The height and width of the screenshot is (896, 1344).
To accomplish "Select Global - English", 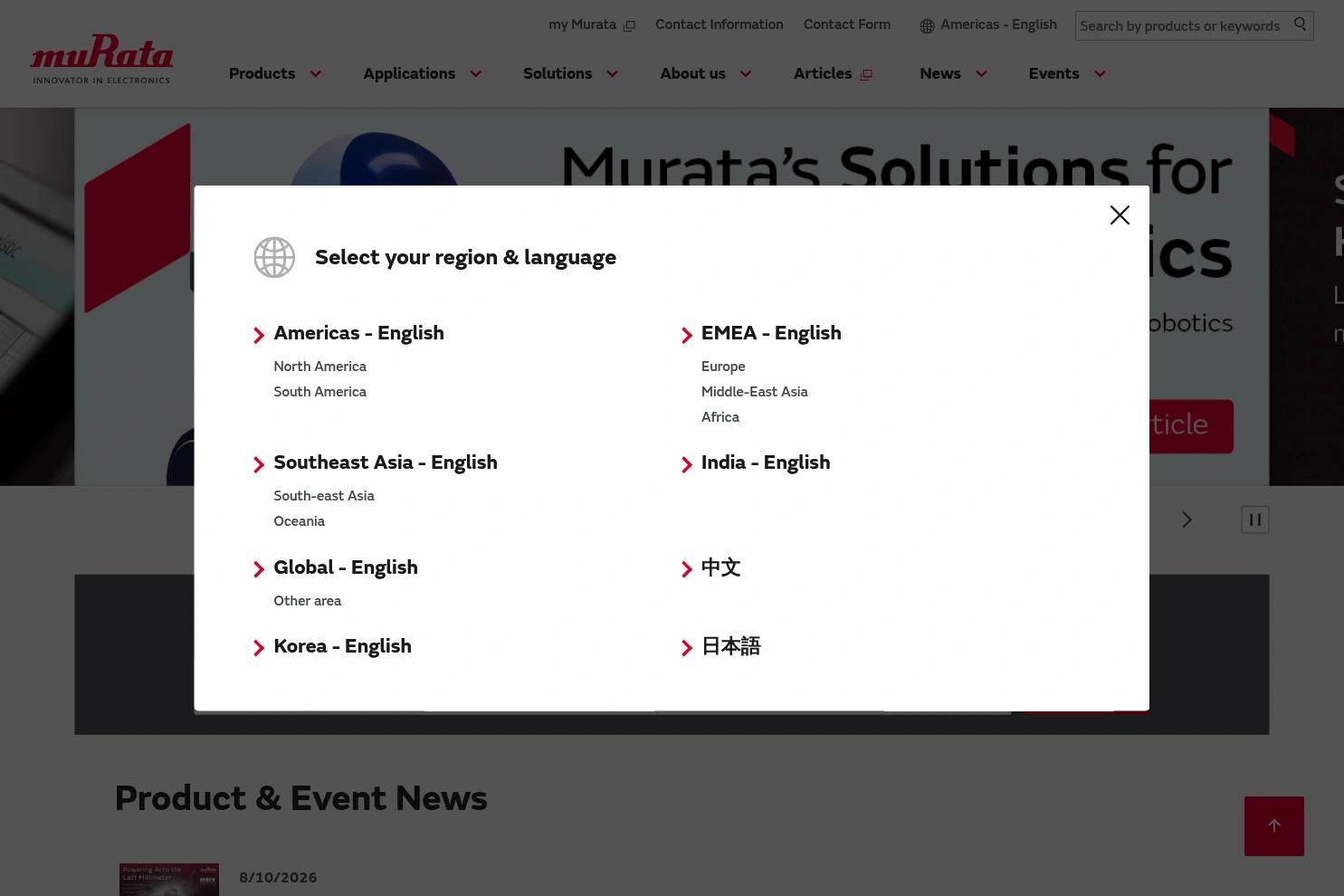I will click(346, 568).
